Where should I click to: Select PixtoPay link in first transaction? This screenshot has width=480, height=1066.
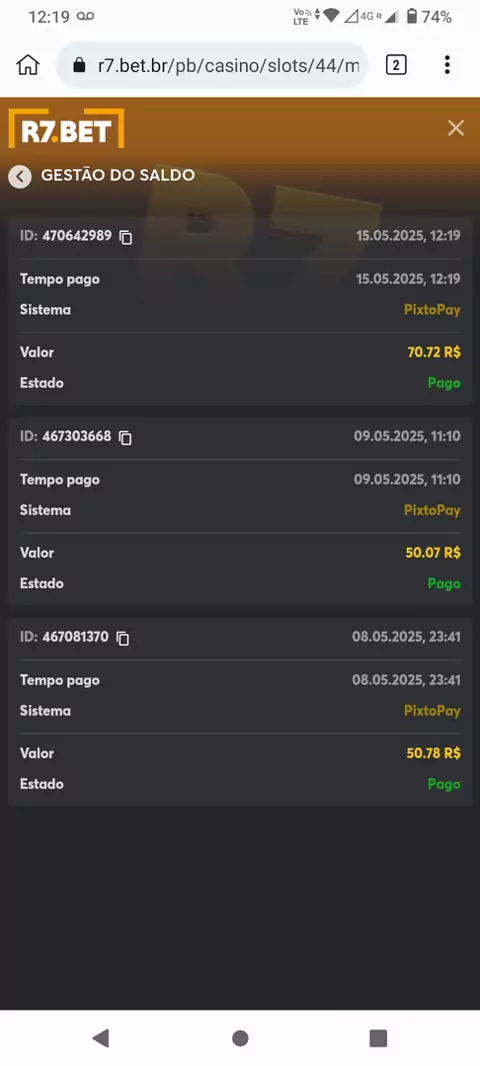pos(432,310)
